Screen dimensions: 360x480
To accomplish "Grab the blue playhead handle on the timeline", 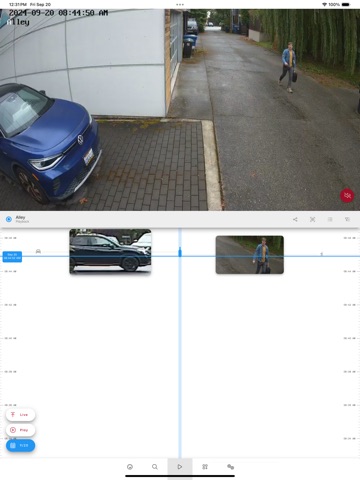I will tap(180, 252).
